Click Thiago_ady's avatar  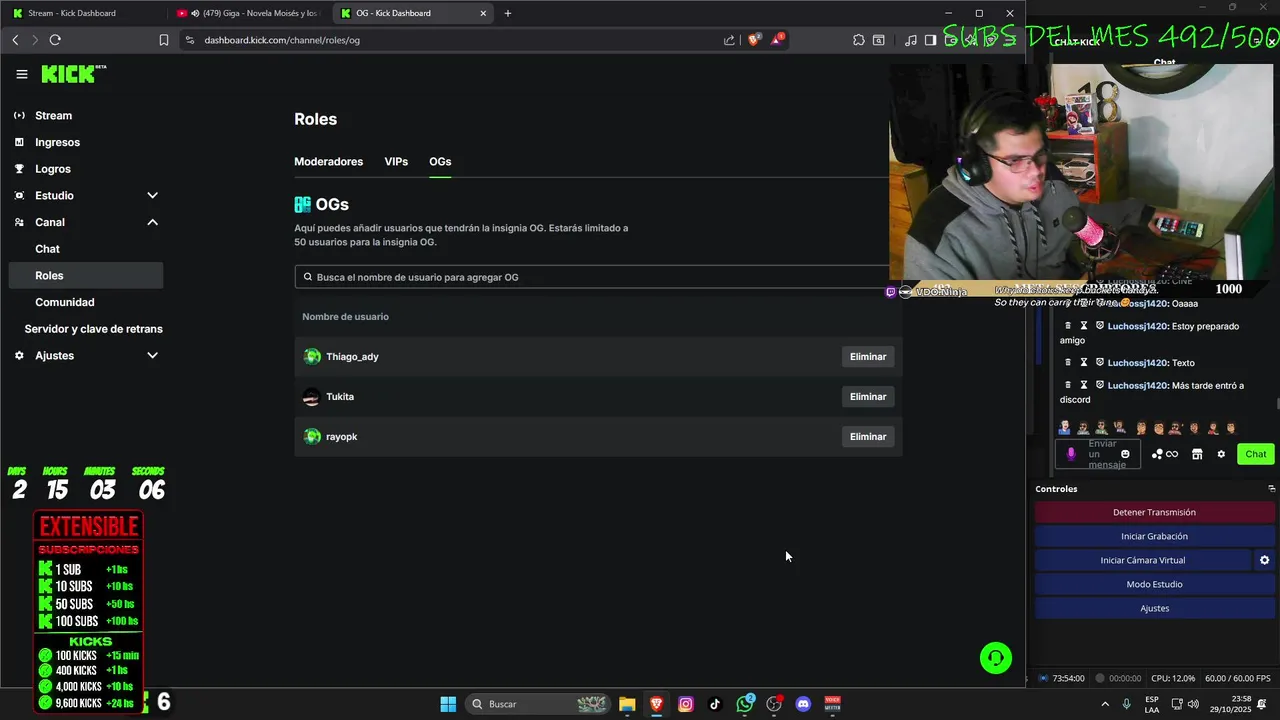click(x=312, y=357)
